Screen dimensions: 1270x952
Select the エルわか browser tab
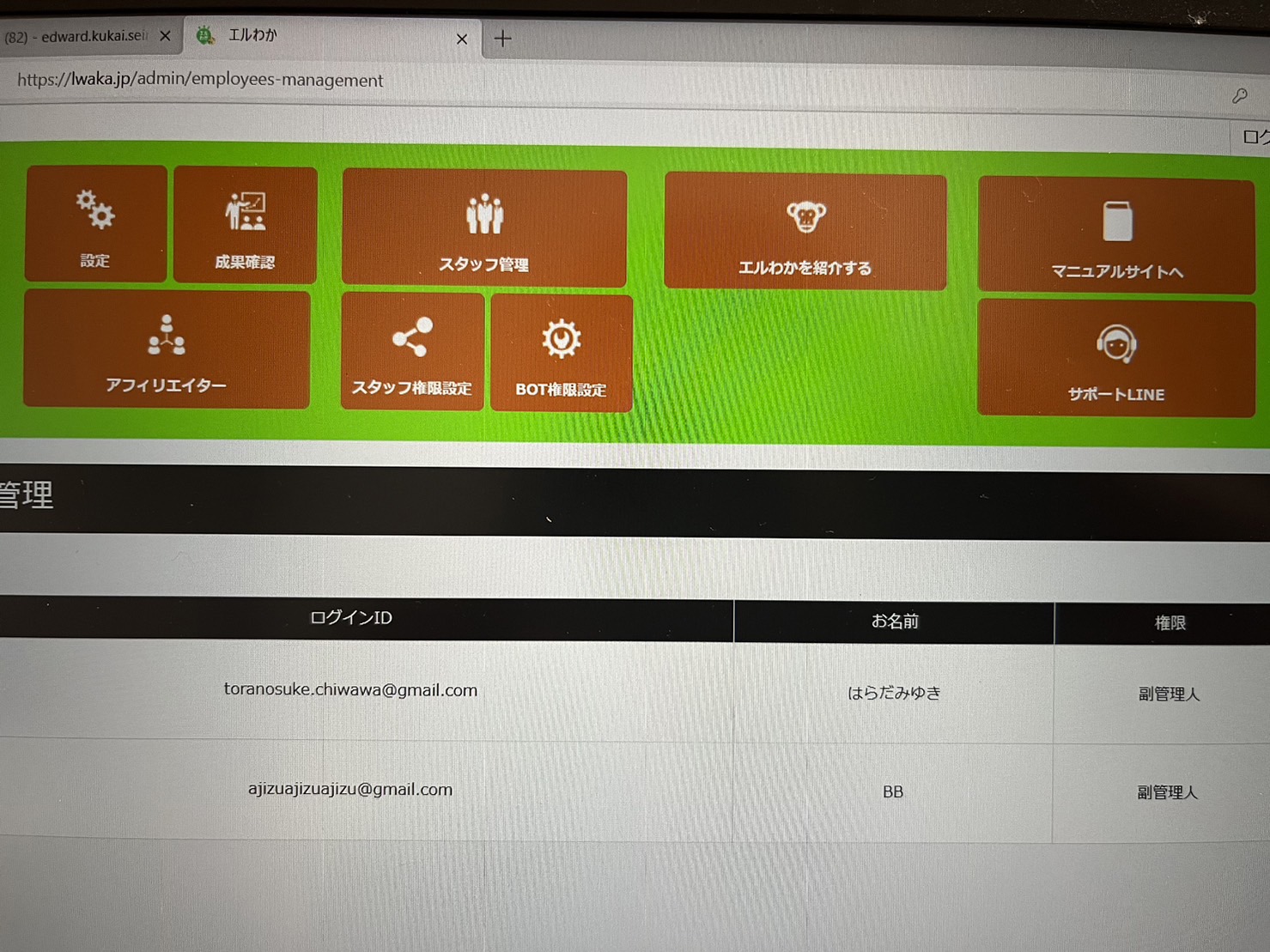click(x=333, y=37)
